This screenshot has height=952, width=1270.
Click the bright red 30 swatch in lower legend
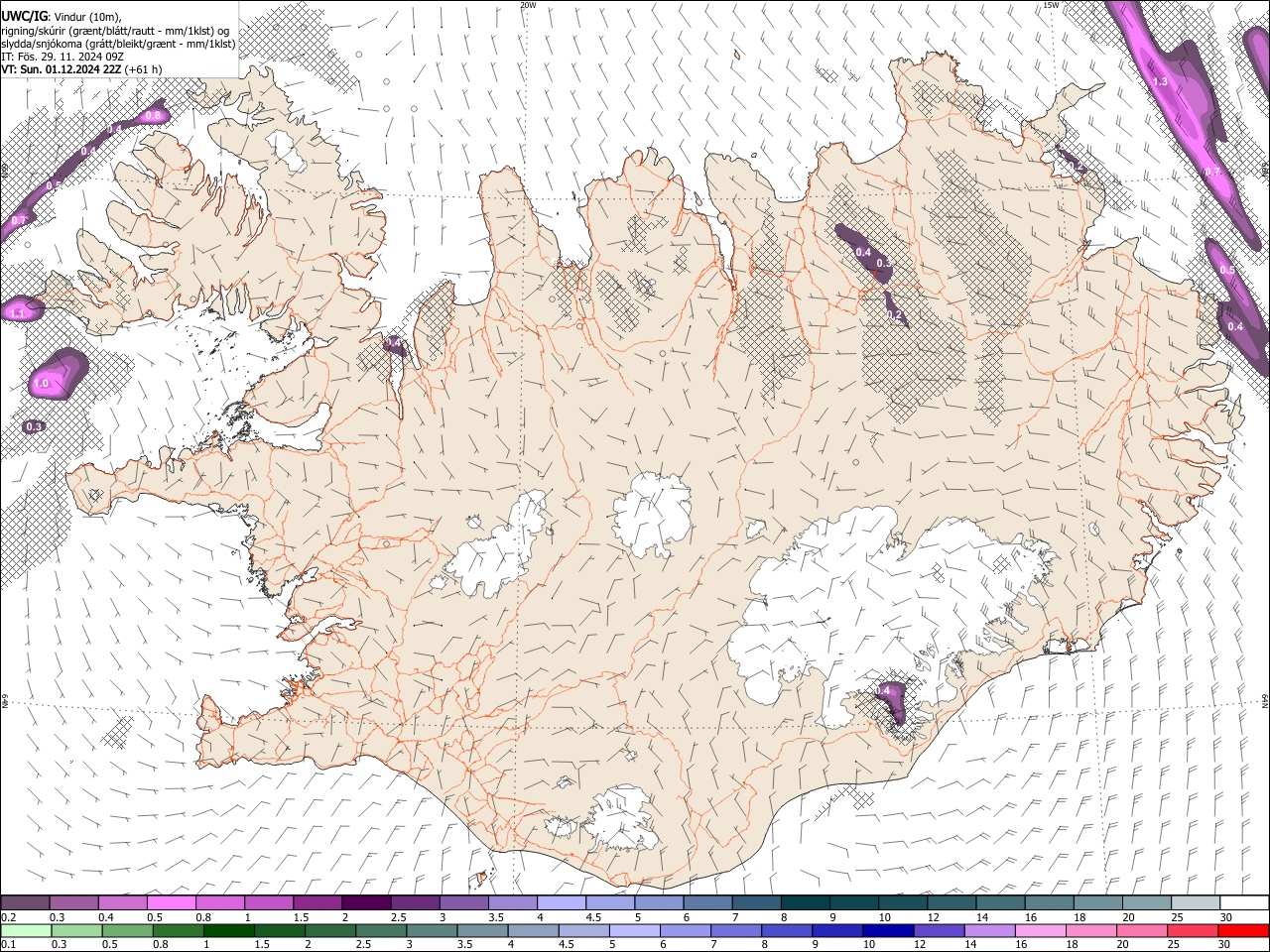coord(1243,930)
